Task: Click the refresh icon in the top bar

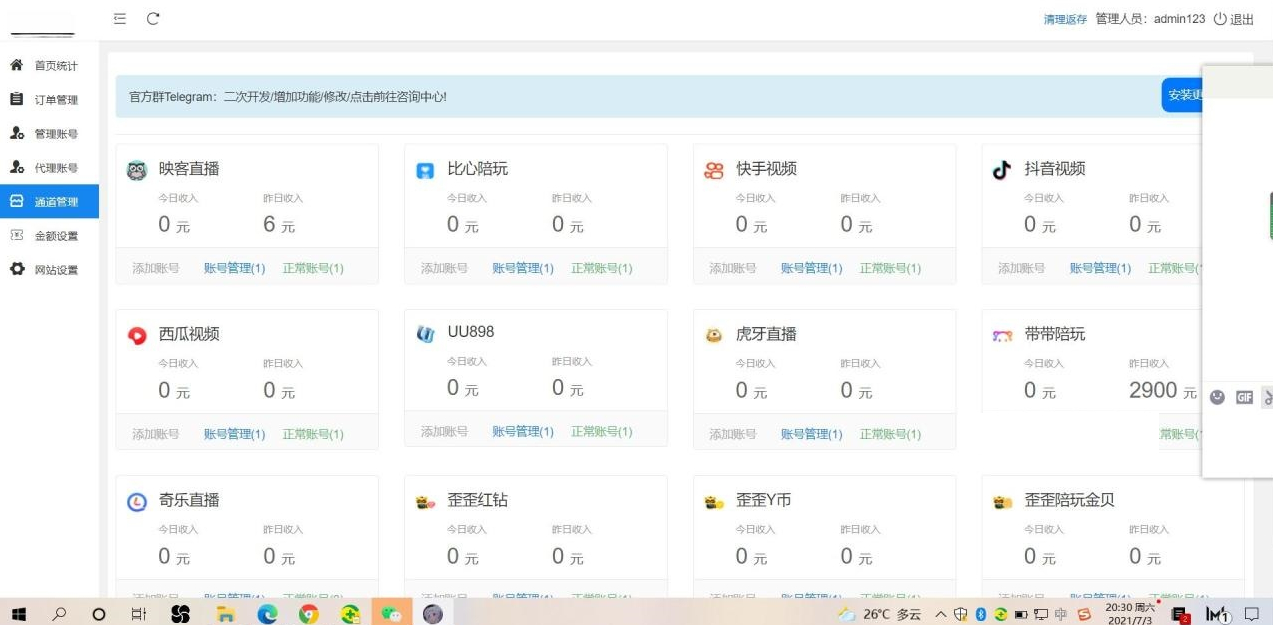Action: click(x=153, y=19)
